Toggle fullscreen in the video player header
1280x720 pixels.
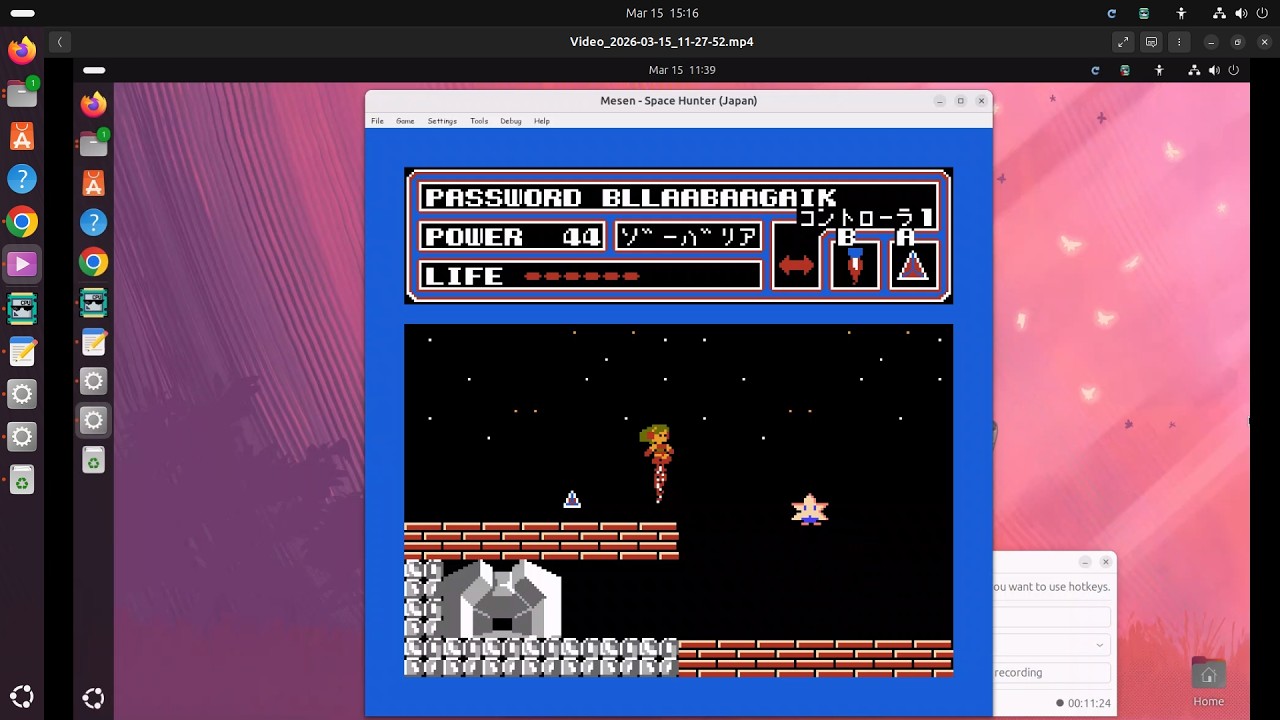pos(1123,42)
